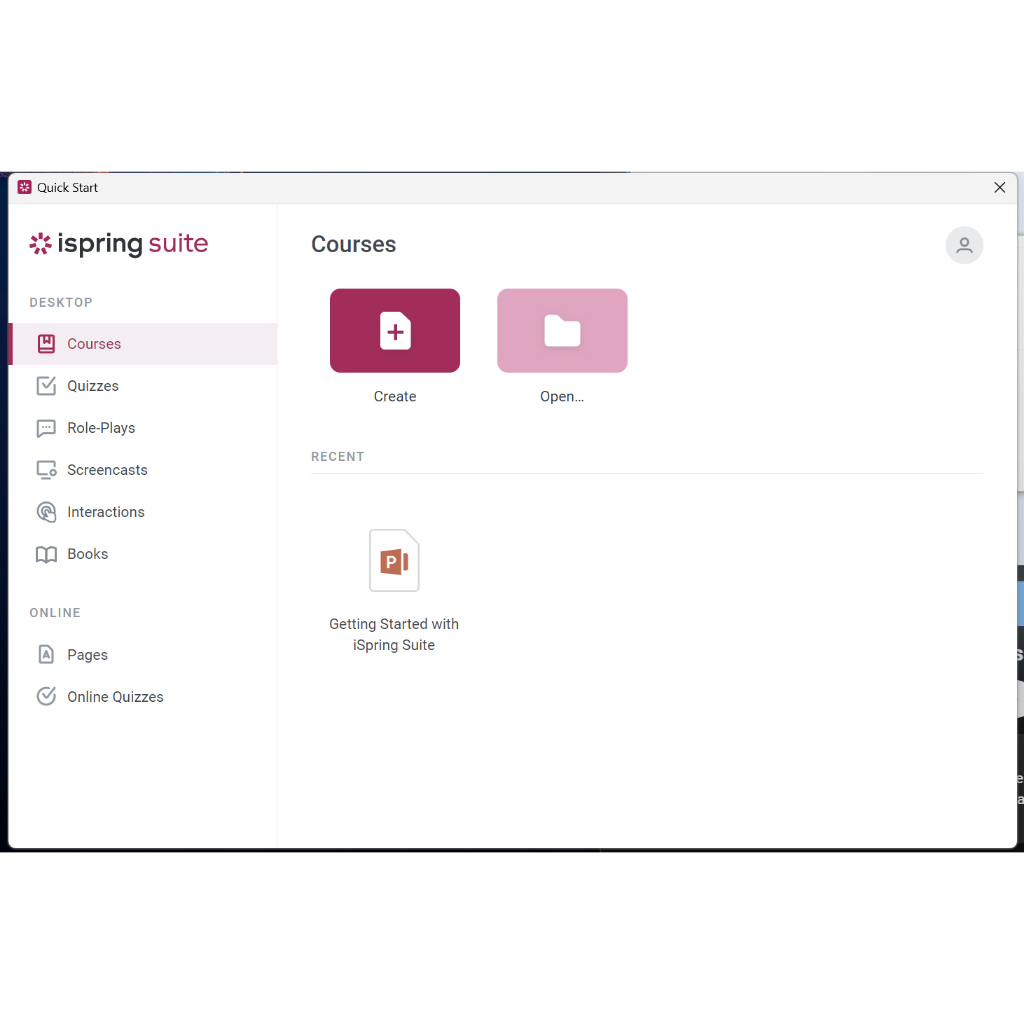Click the iSpring Suite logo
This screenshot has width=1024, height=1024.
119,244
